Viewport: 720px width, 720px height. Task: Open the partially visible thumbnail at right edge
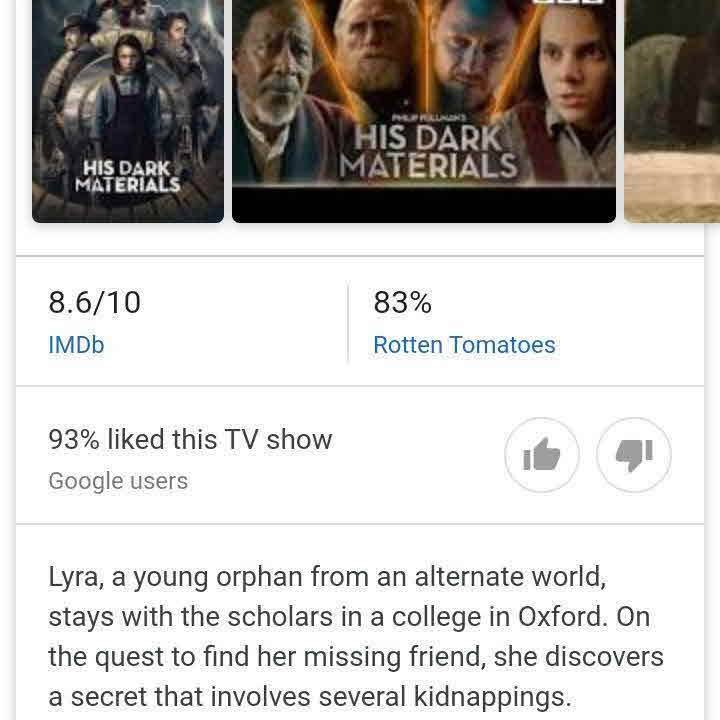672,111
